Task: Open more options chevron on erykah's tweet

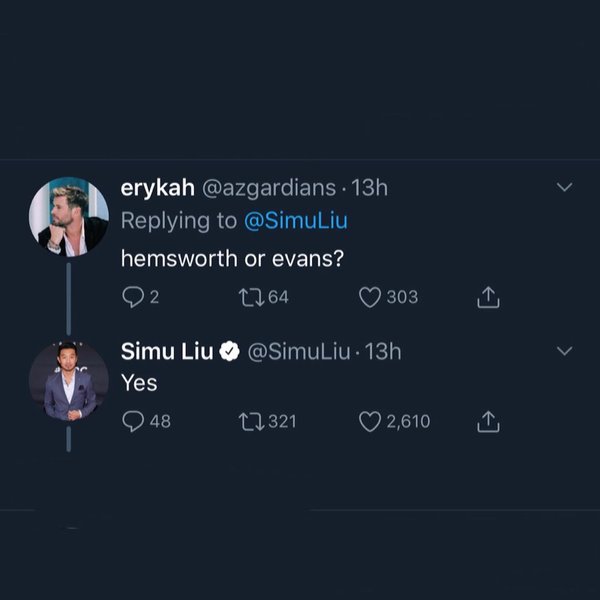Action: tap(564, 187)
